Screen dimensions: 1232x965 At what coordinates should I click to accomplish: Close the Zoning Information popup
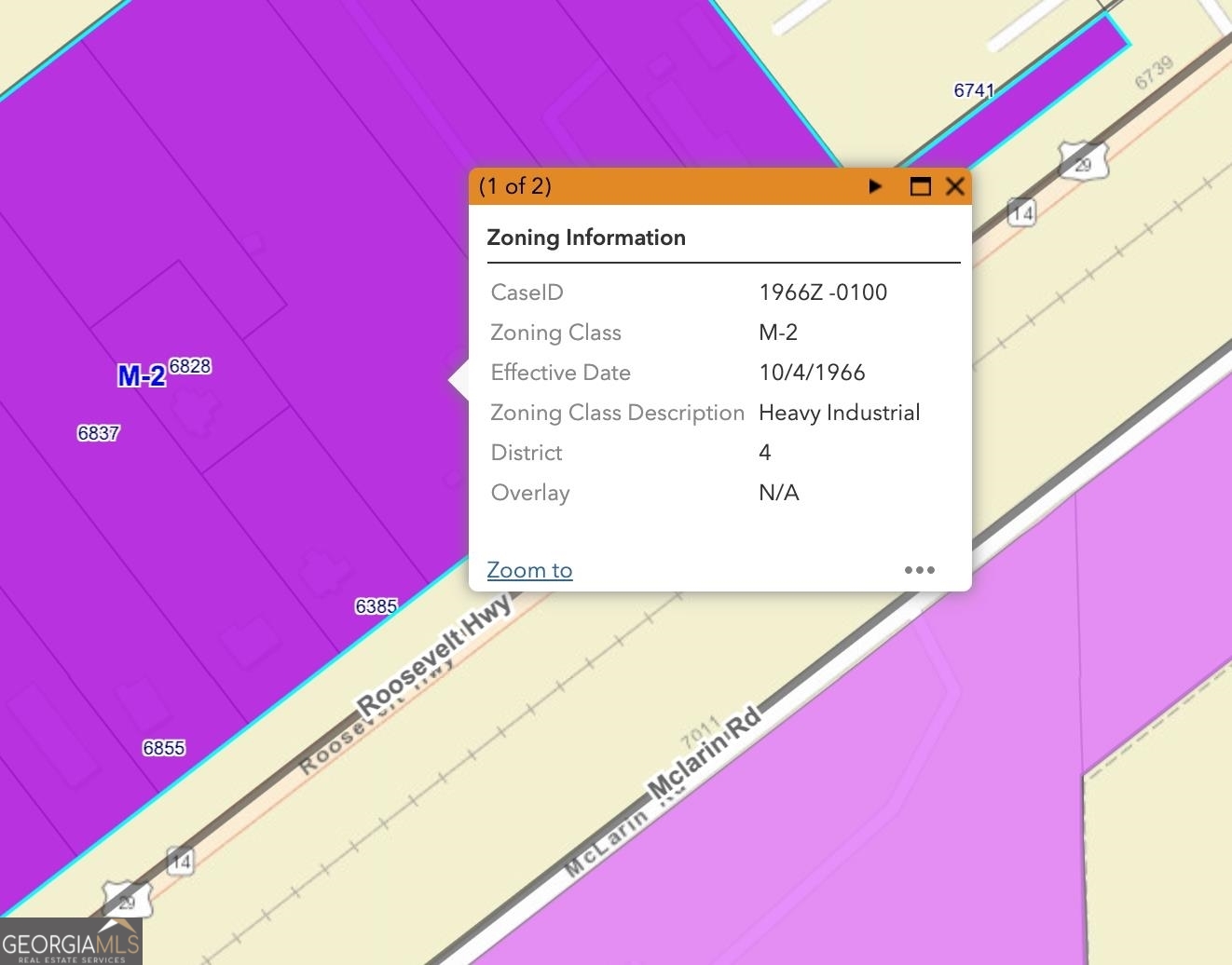click(x=954, y=186)
